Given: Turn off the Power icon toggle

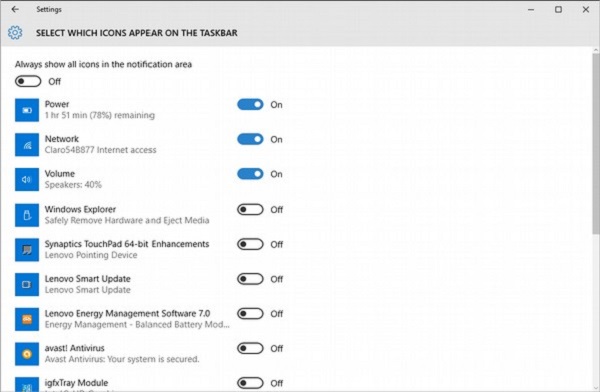Looking at the screenshot, I should tap(250, 105).
